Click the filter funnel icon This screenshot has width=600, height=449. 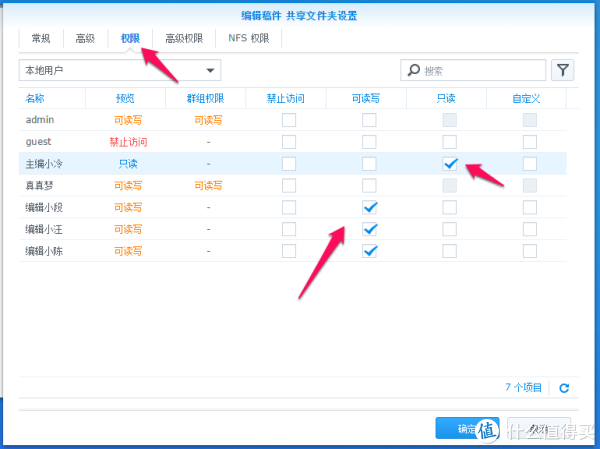(563, 70)
